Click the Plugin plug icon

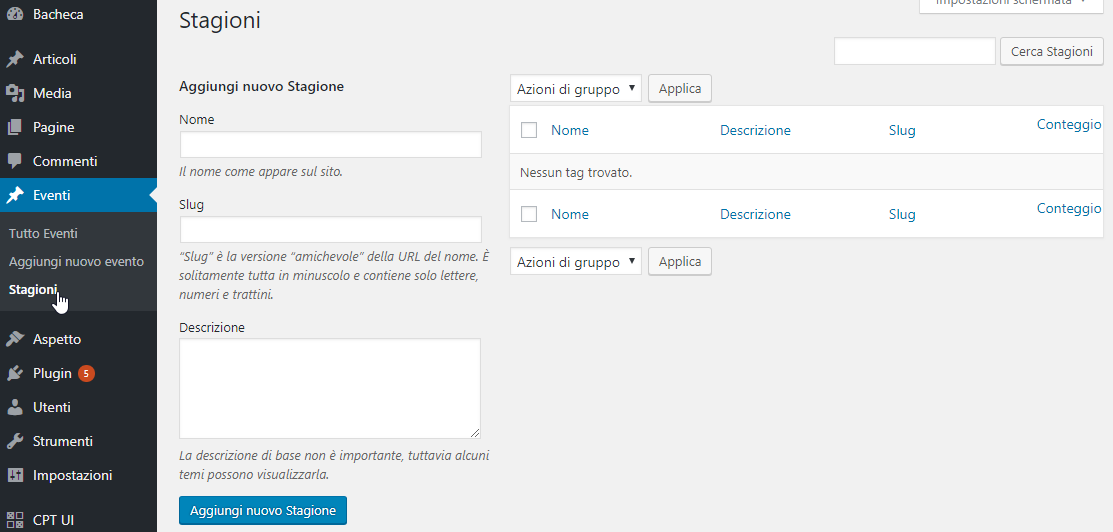point(15,373)
